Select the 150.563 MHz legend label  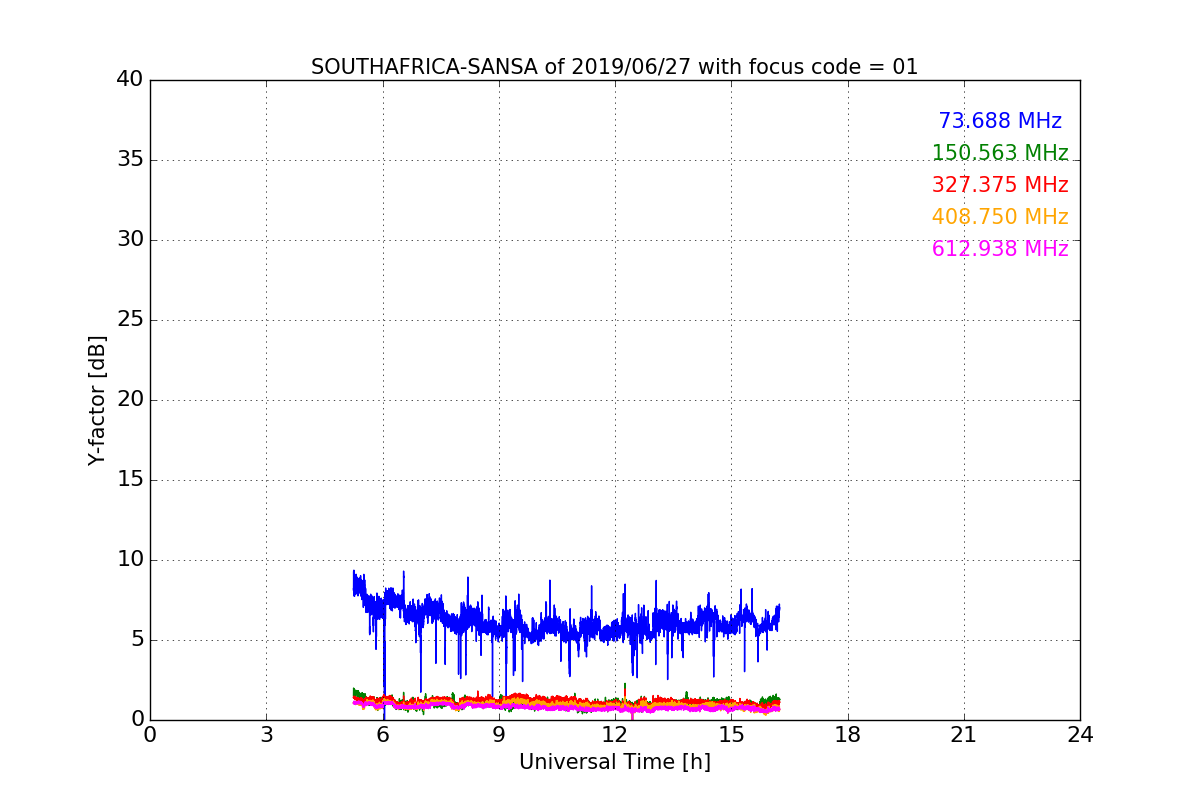1000,153
